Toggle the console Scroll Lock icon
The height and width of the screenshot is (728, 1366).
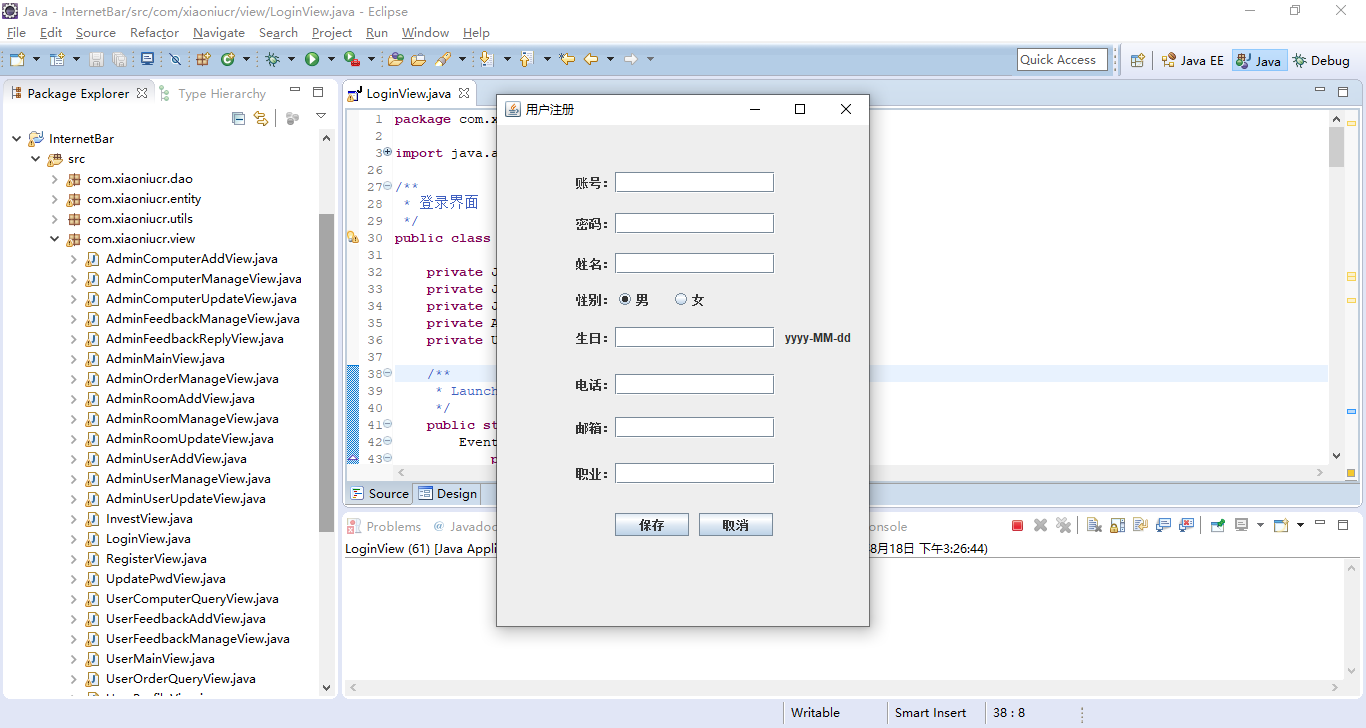[1117, 525]
